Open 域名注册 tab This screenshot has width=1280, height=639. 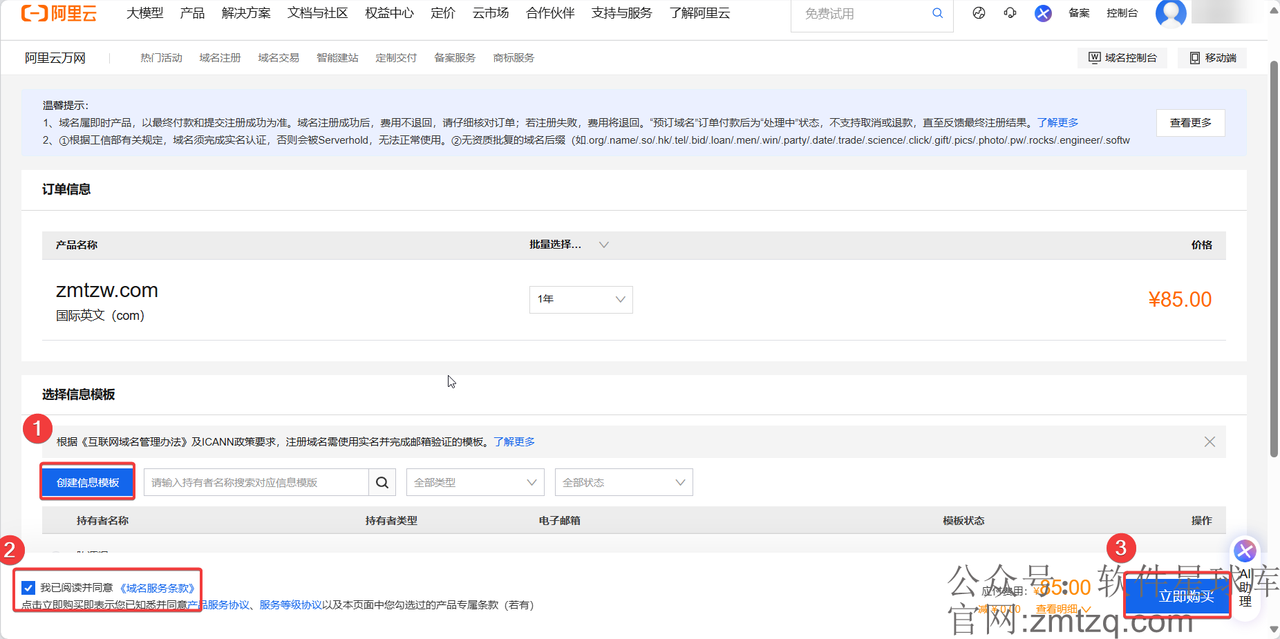(x=220, y=58)
